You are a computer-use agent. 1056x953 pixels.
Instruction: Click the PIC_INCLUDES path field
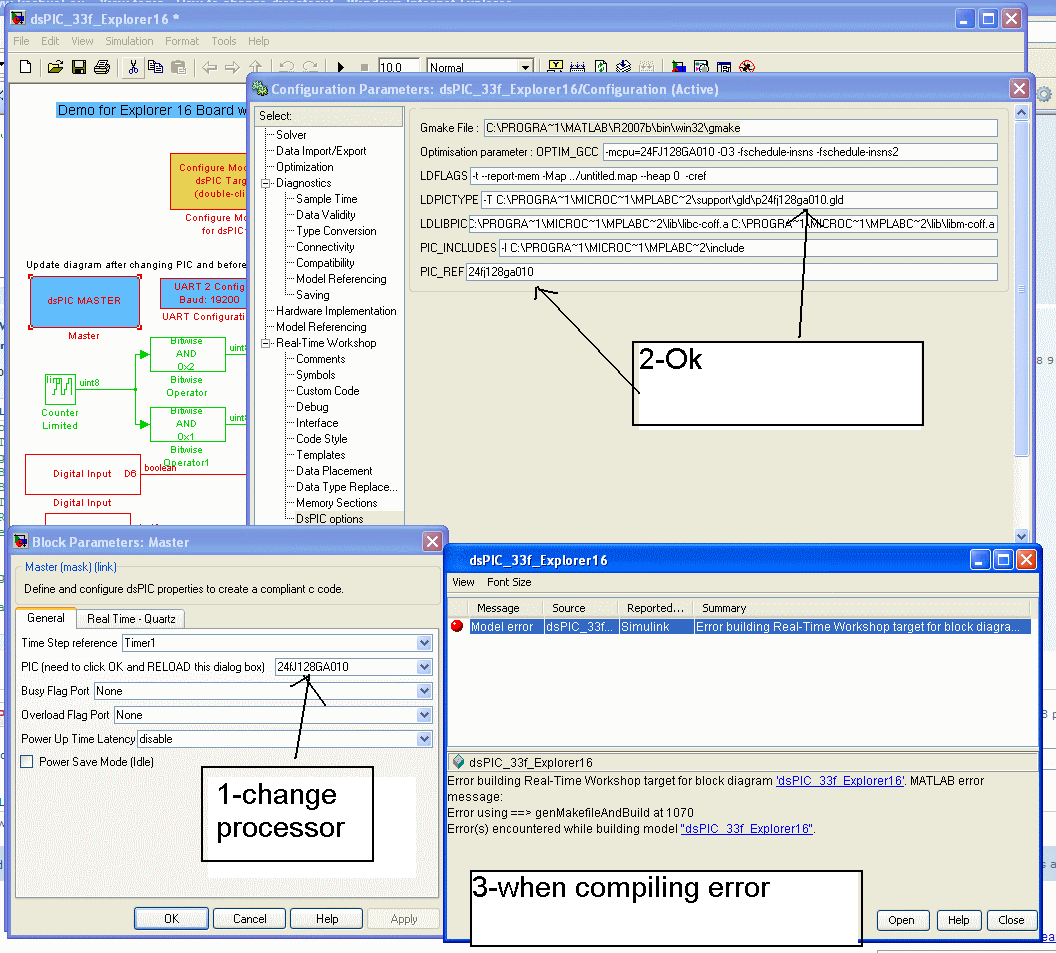click(748, 248)
